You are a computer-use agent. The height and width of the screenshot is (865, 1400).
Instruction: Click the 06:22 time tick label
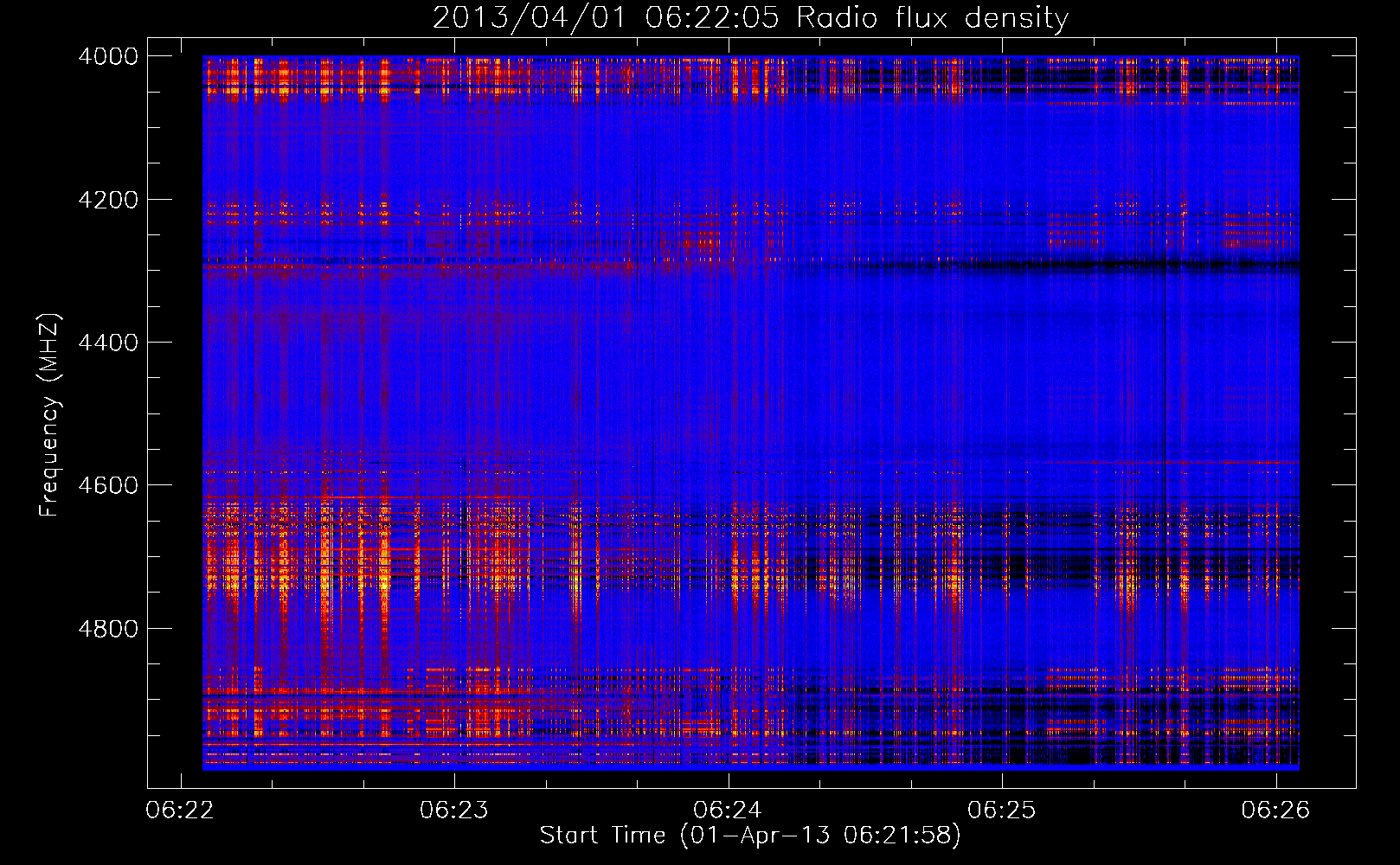[x=180, y=811]
